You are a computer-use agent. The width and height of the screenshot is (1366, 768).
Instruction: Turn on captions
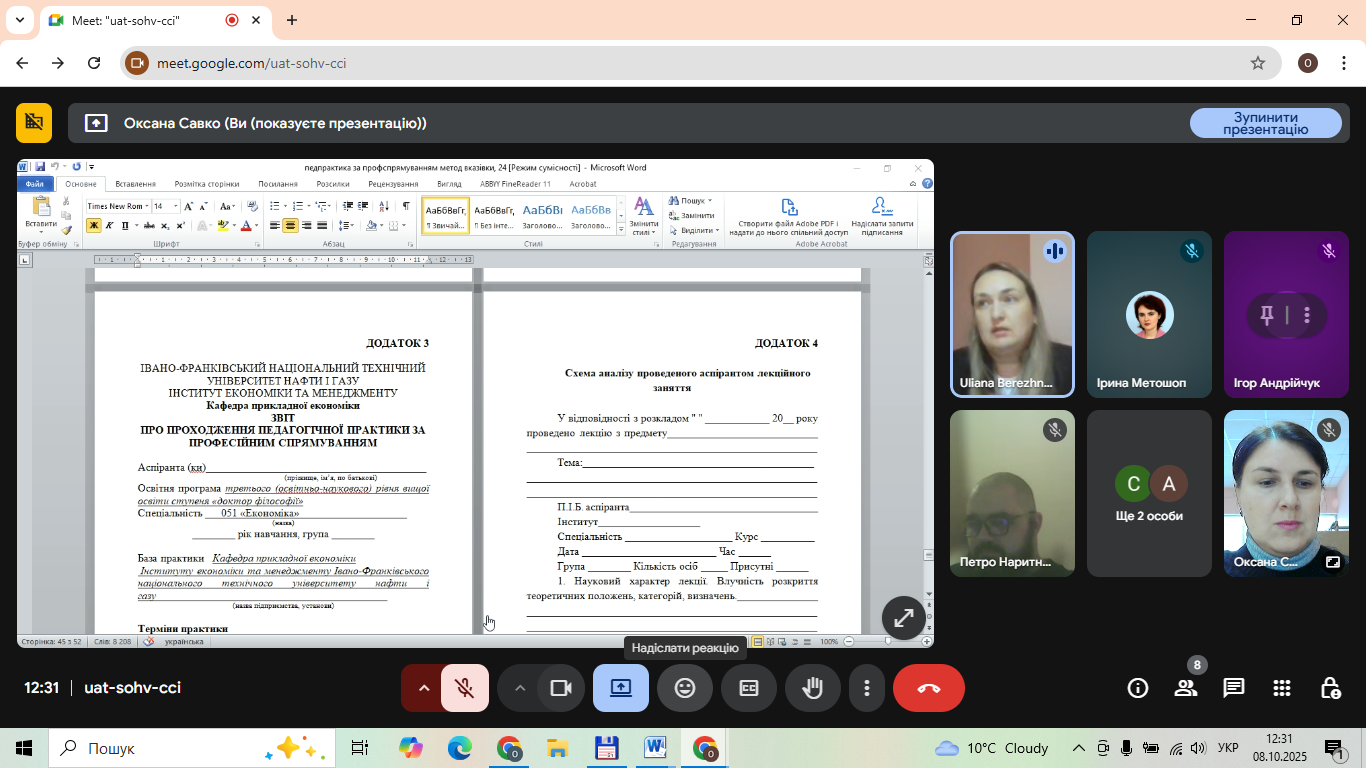click(749, 688)
